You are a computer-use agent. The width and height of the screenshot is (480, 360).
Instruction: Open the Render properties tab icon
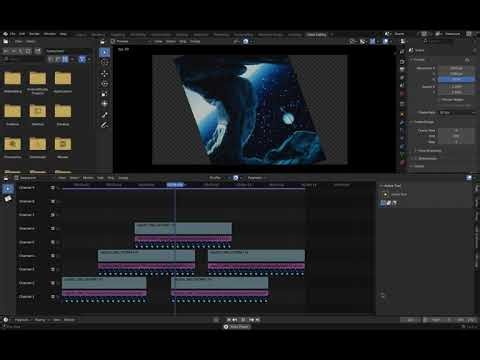click(x=402, y=62)
